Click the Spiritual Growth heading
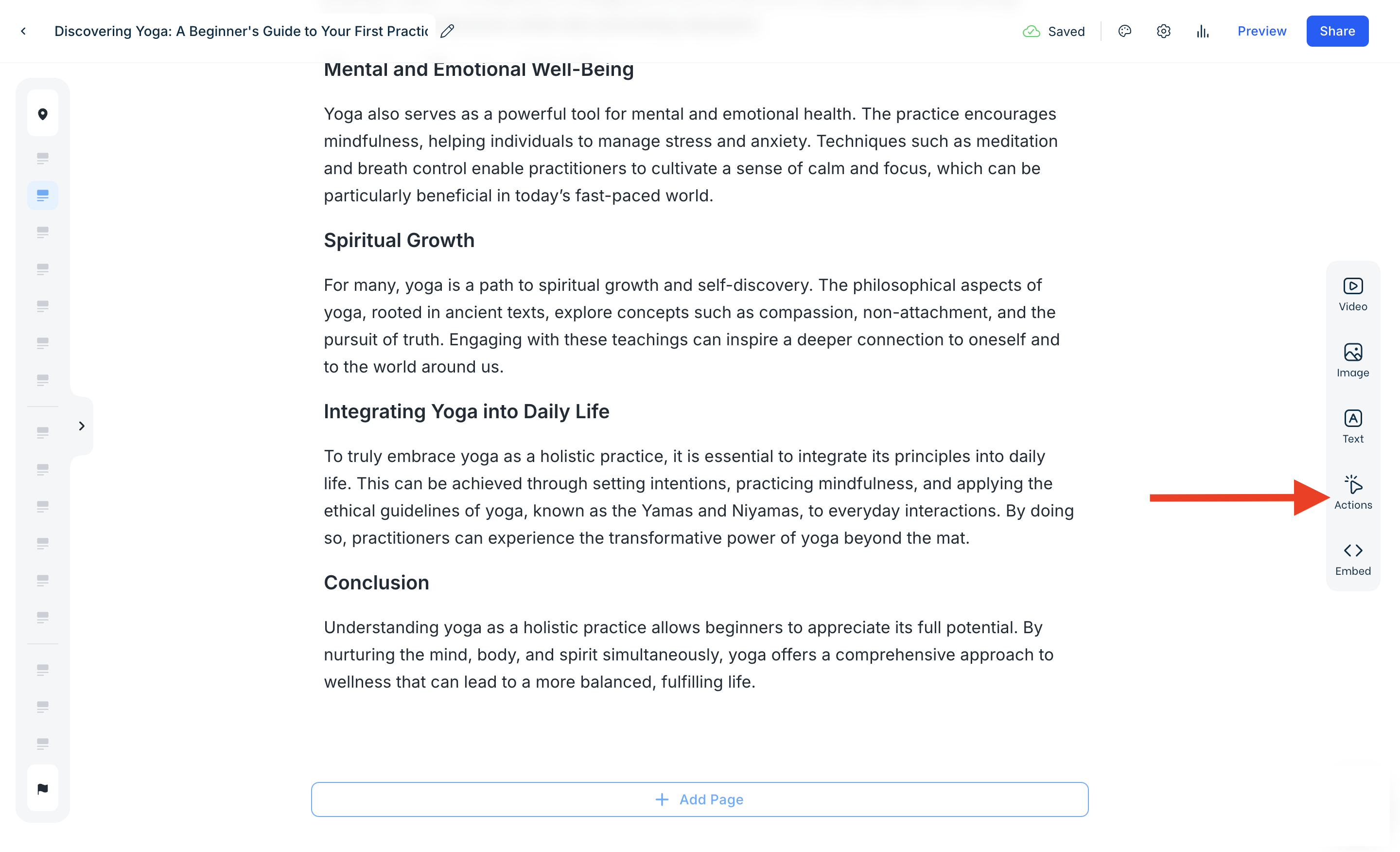The image size is (1400, 852). point(399,240)
